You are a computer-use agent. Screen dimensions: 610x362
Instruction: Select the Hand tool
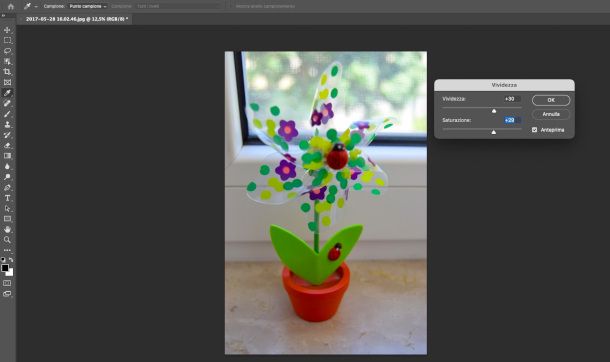pyautogui.click(x=7, y=229)
